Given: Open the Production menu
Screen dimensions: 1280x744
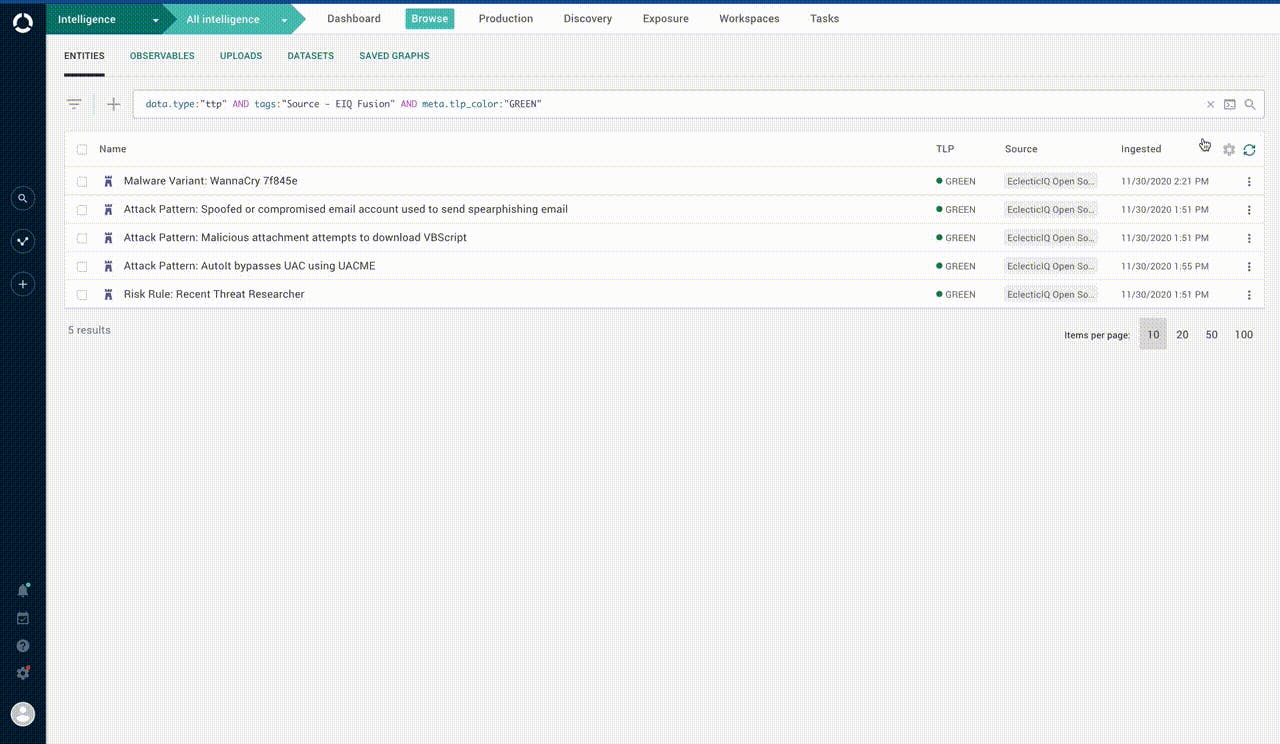Looking at the screenshot, I should coord(506,19).
